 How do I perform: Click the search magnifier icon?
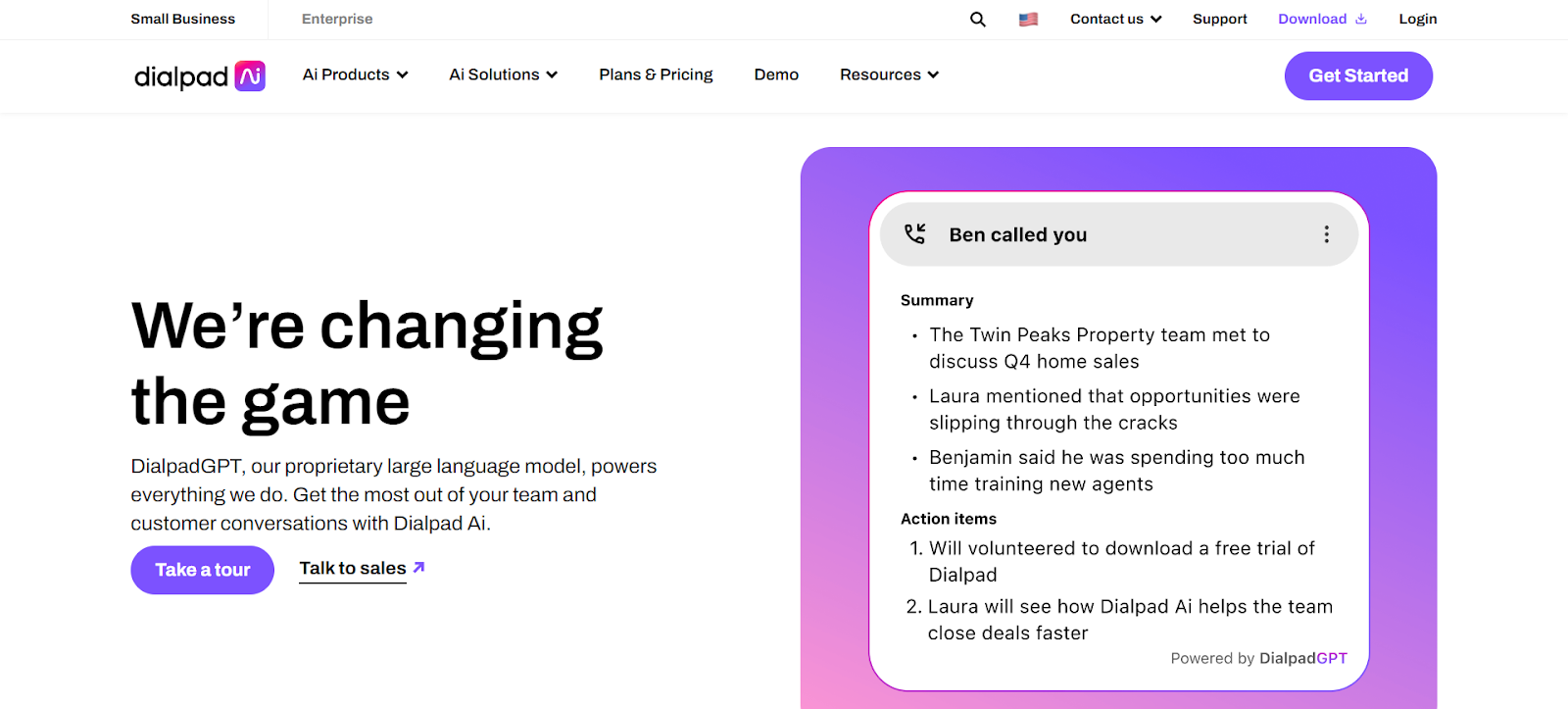977,20
